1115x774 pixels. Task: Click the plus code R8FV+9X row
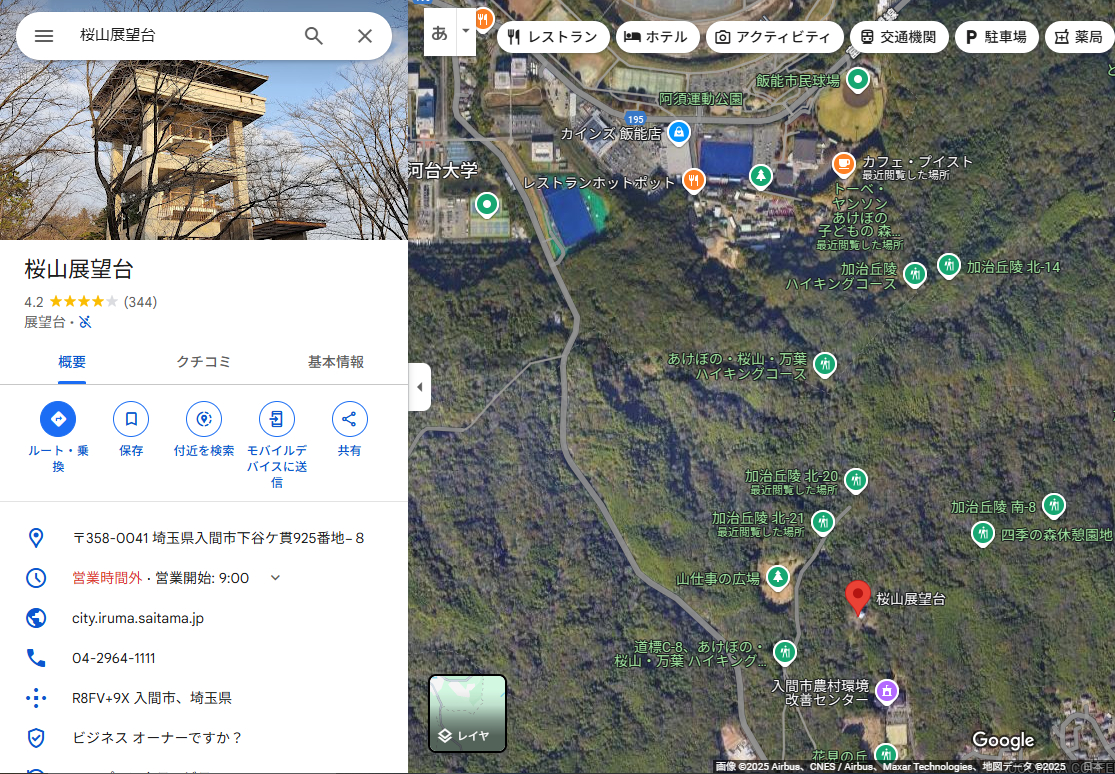pos(204,698)
